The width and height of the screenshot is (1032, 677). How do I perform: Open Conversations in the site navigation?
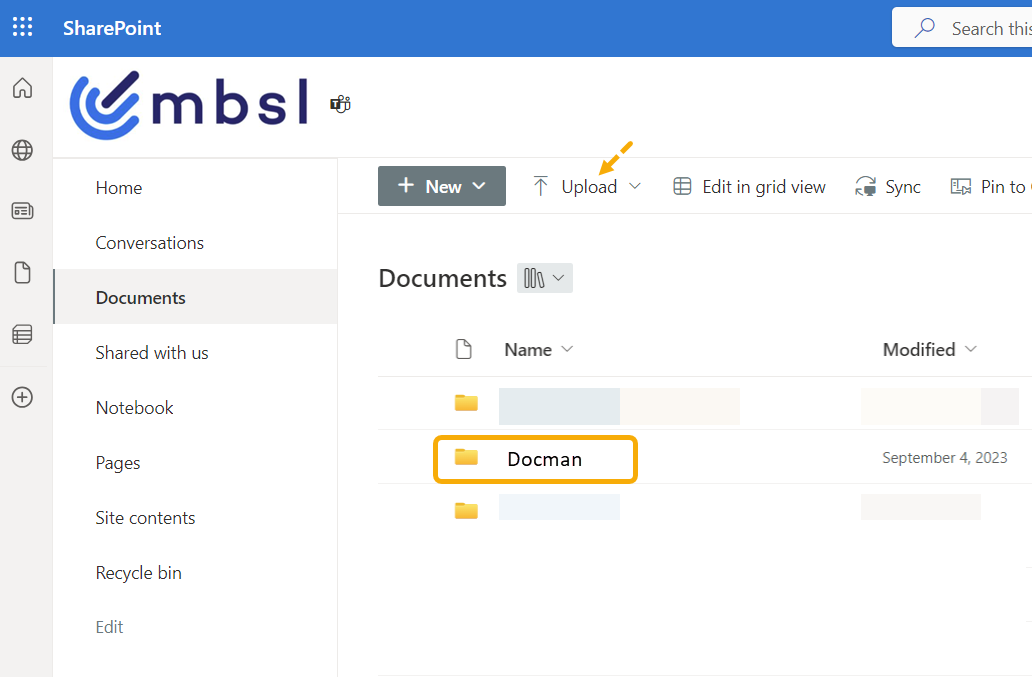149,243
